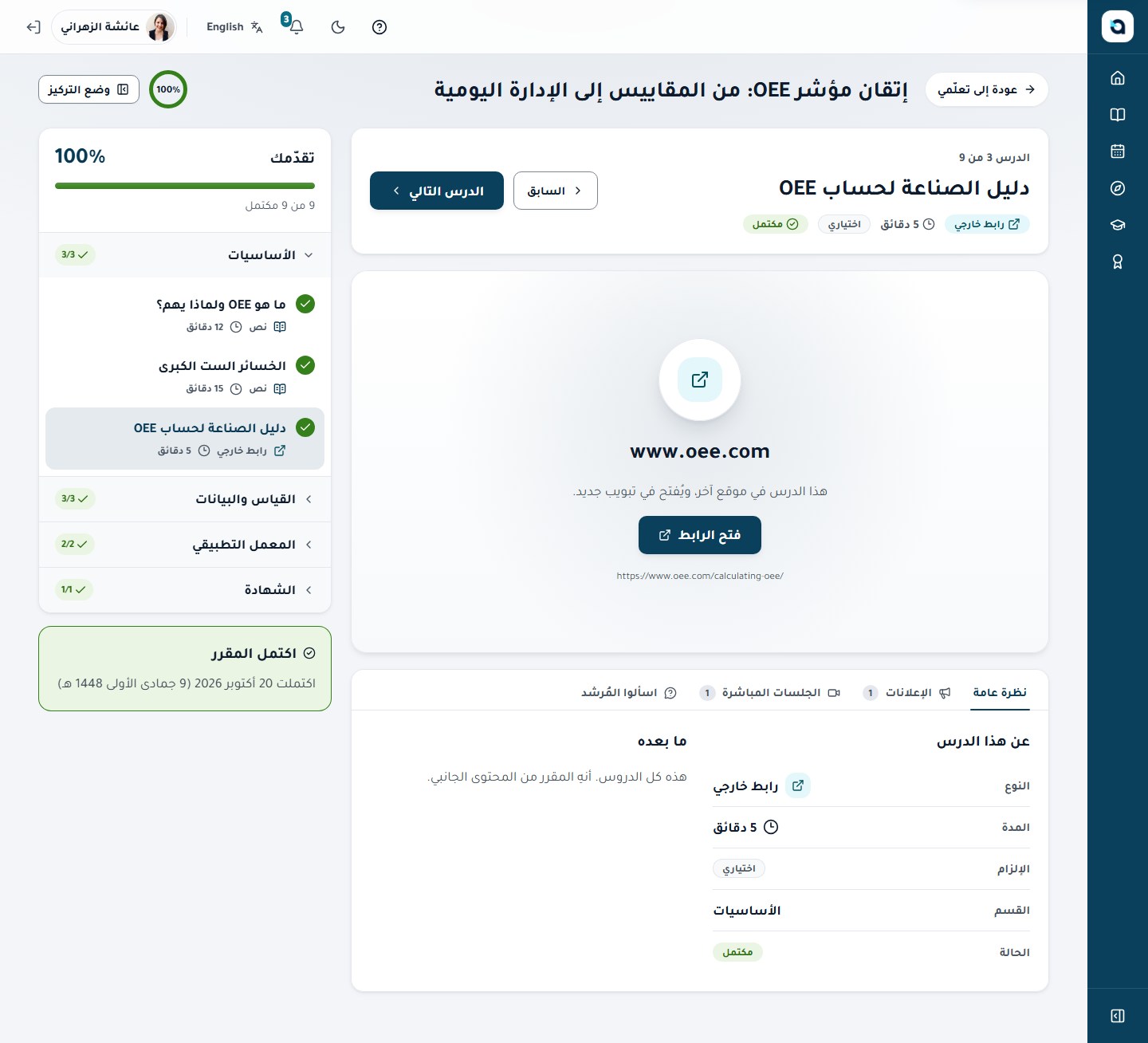Viewport: 1148px width, 1043px height.
Task: Click the 'مكتمل' badge under the lesson title
Action: (x=776, y=224)
